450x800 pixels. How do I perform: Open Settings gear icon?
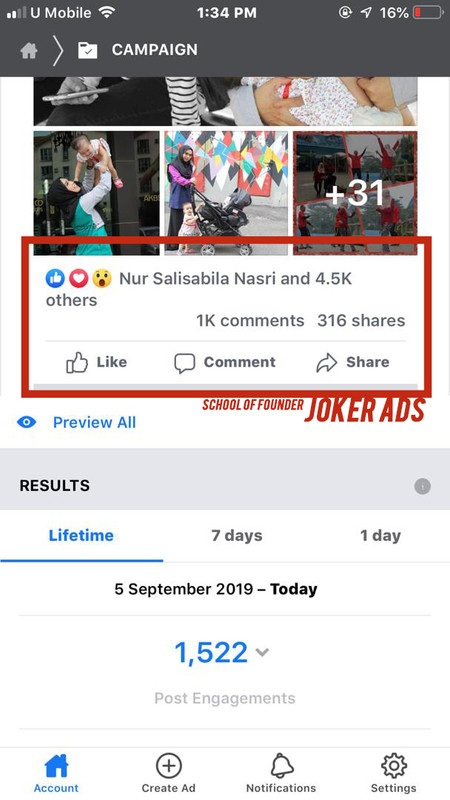point(393,766)
